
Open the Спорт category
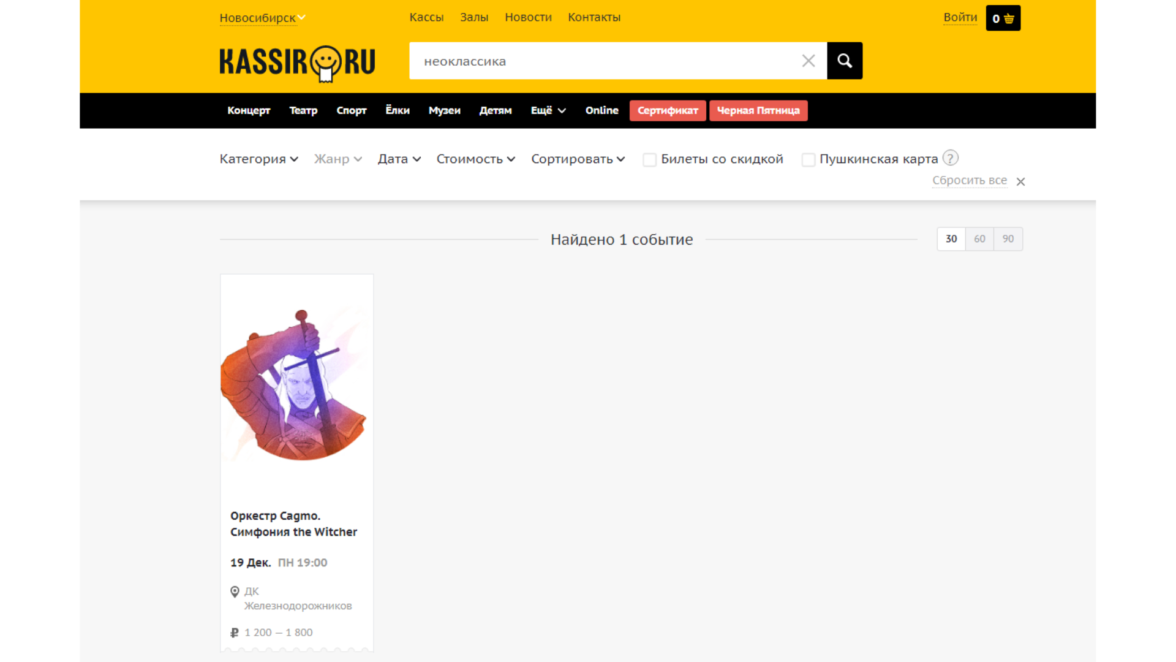[x=351, y=110]
